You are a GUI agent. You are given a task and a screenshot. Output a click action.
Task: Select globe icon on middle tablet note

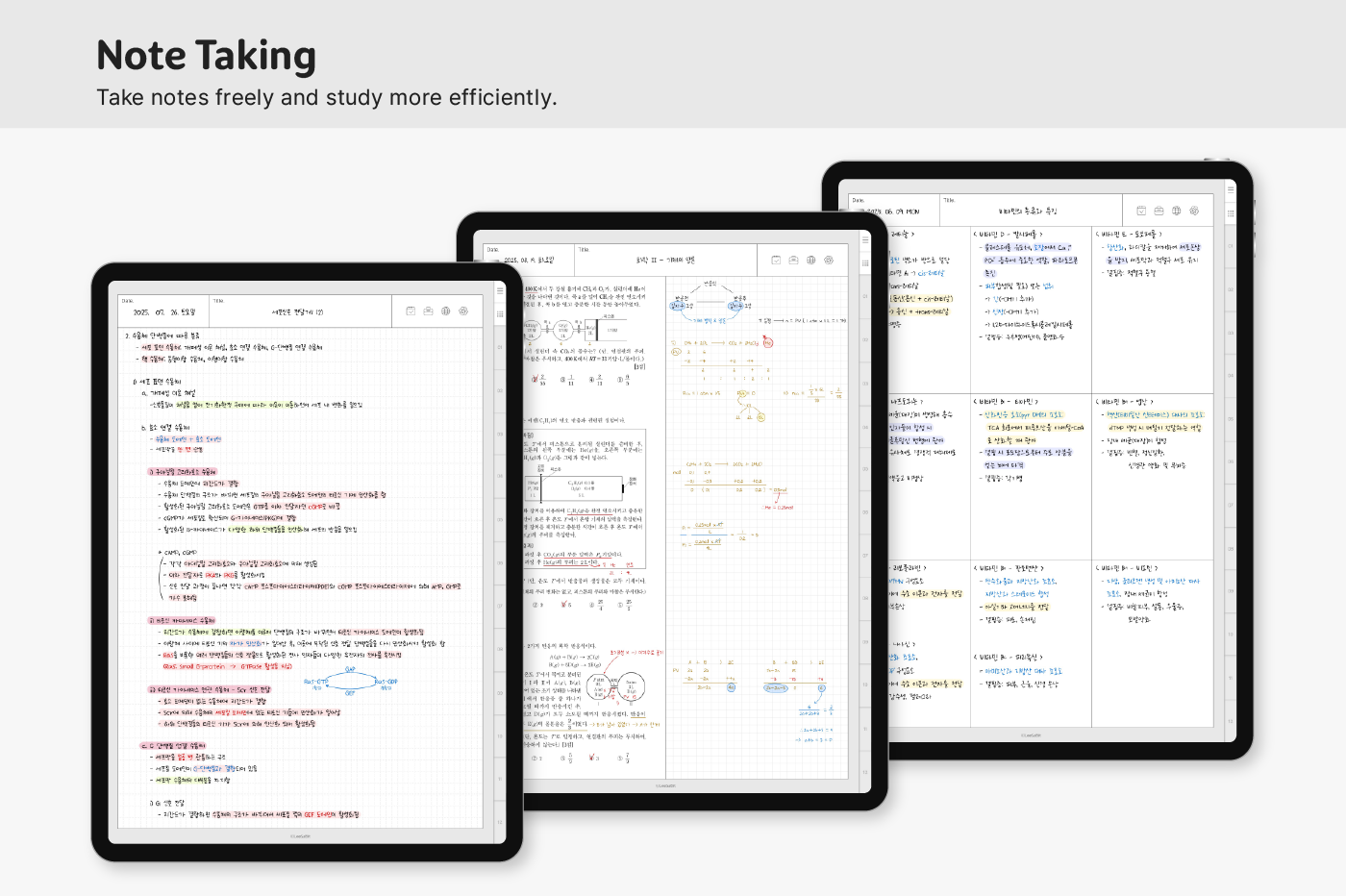[810, 260]
